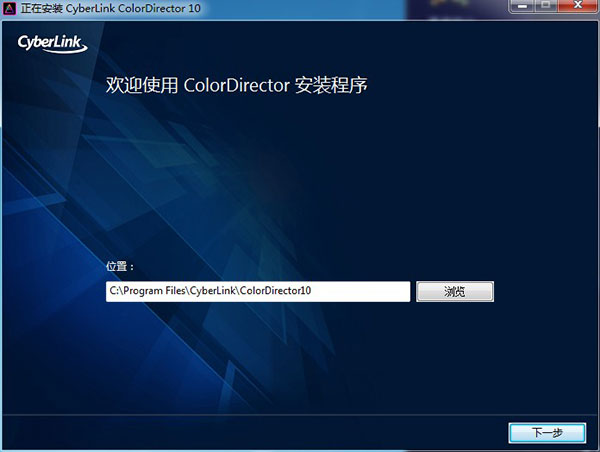Click the CyberLink logo
The height and width of the screenshot is (452, 600).
(52, 44)
